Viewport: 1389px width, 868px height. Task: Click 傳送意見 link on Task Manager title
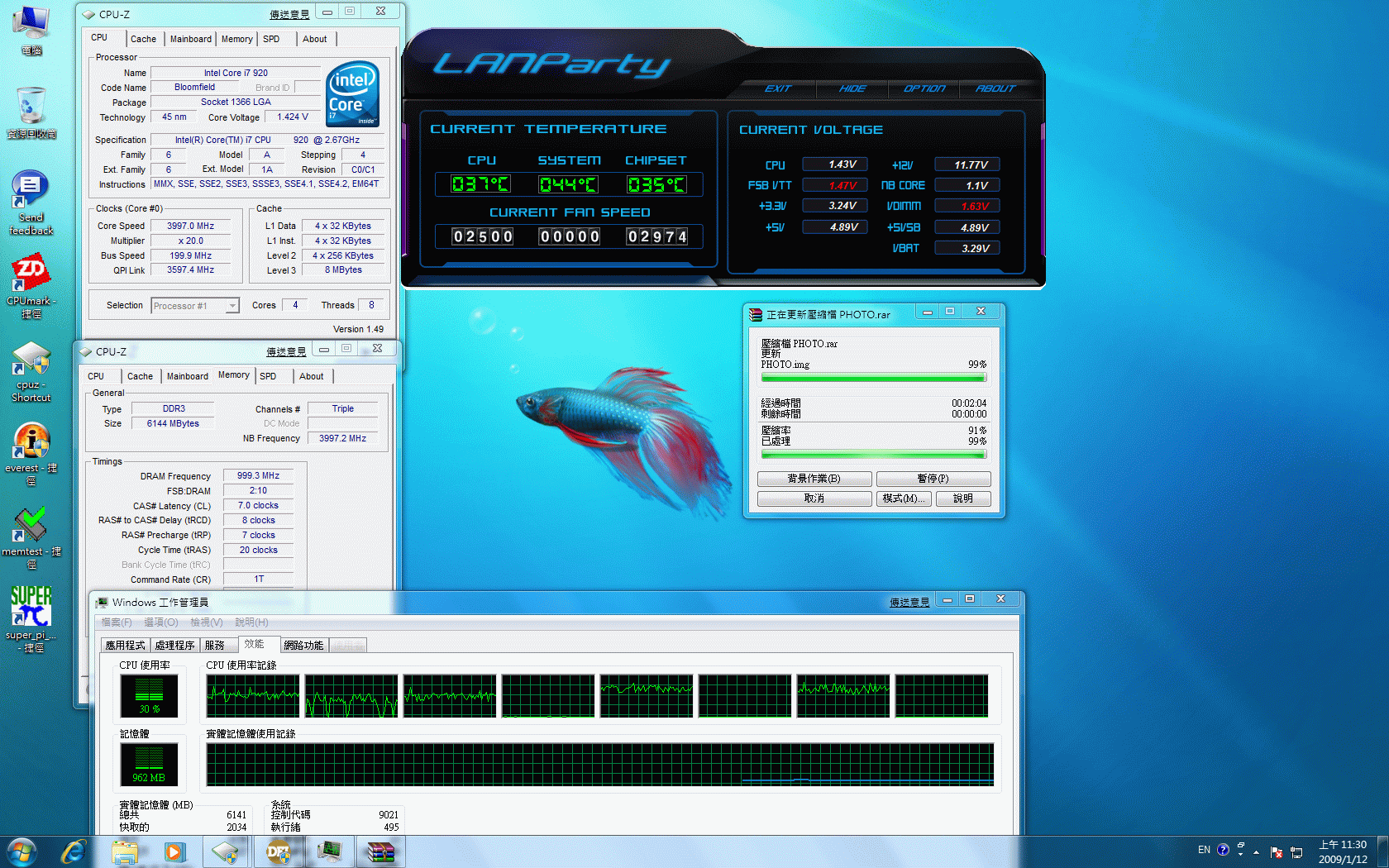(x=909, y=603)
